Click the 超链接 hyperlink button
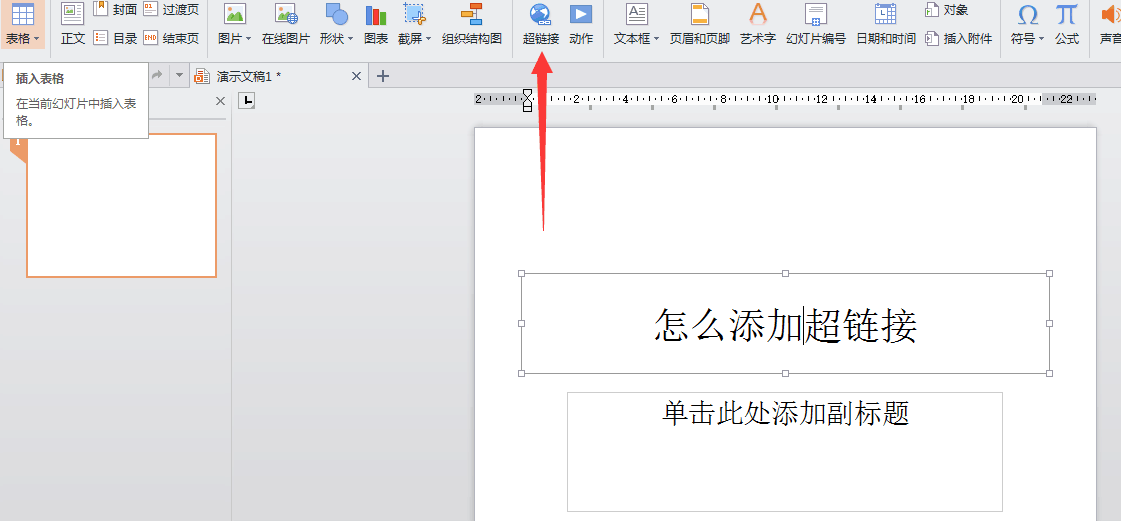The height and width of the screenshot is (521, 1121). click(540, 24)
